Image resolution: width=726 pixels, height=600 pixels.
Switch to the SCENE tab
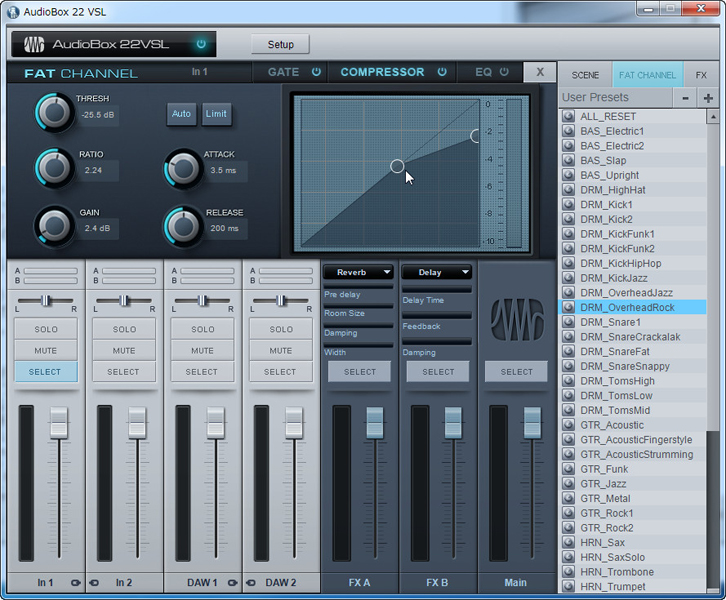point(585,75)
